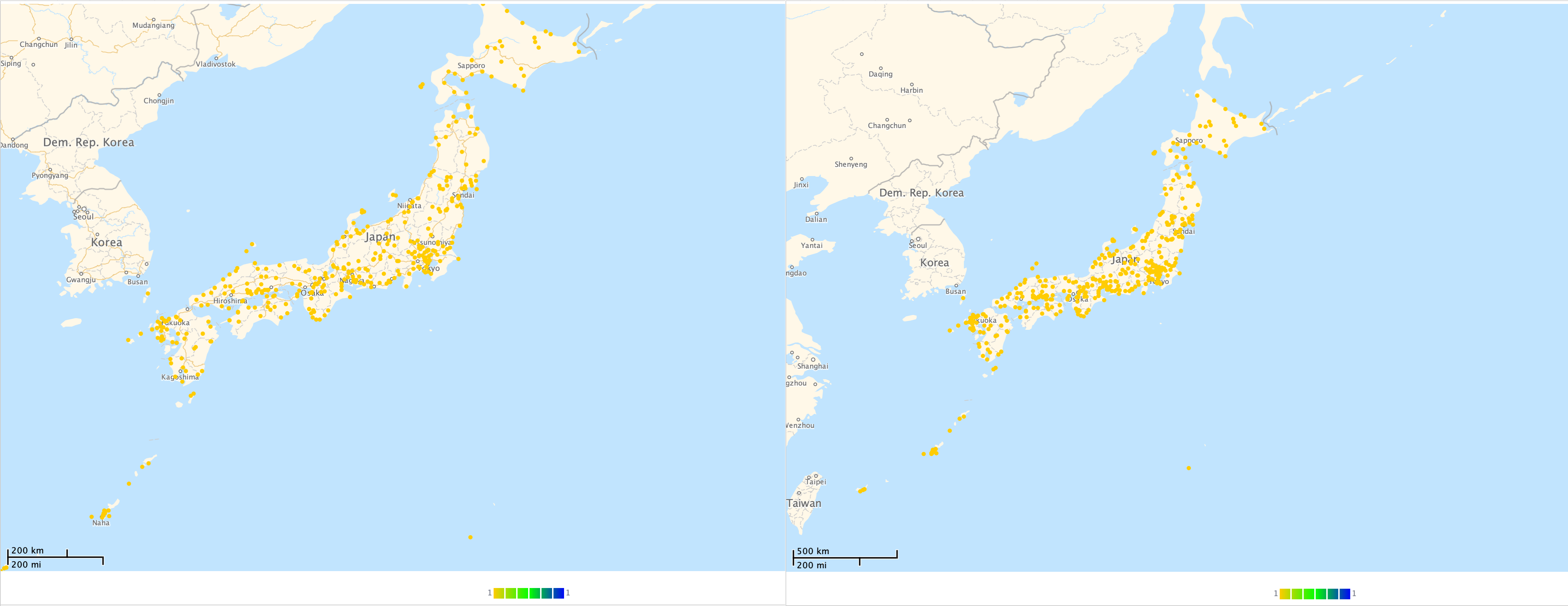Click the Siping city label
Viewport: 1568px width, 606px height.
pyautogui.click(x=11, y=63)
